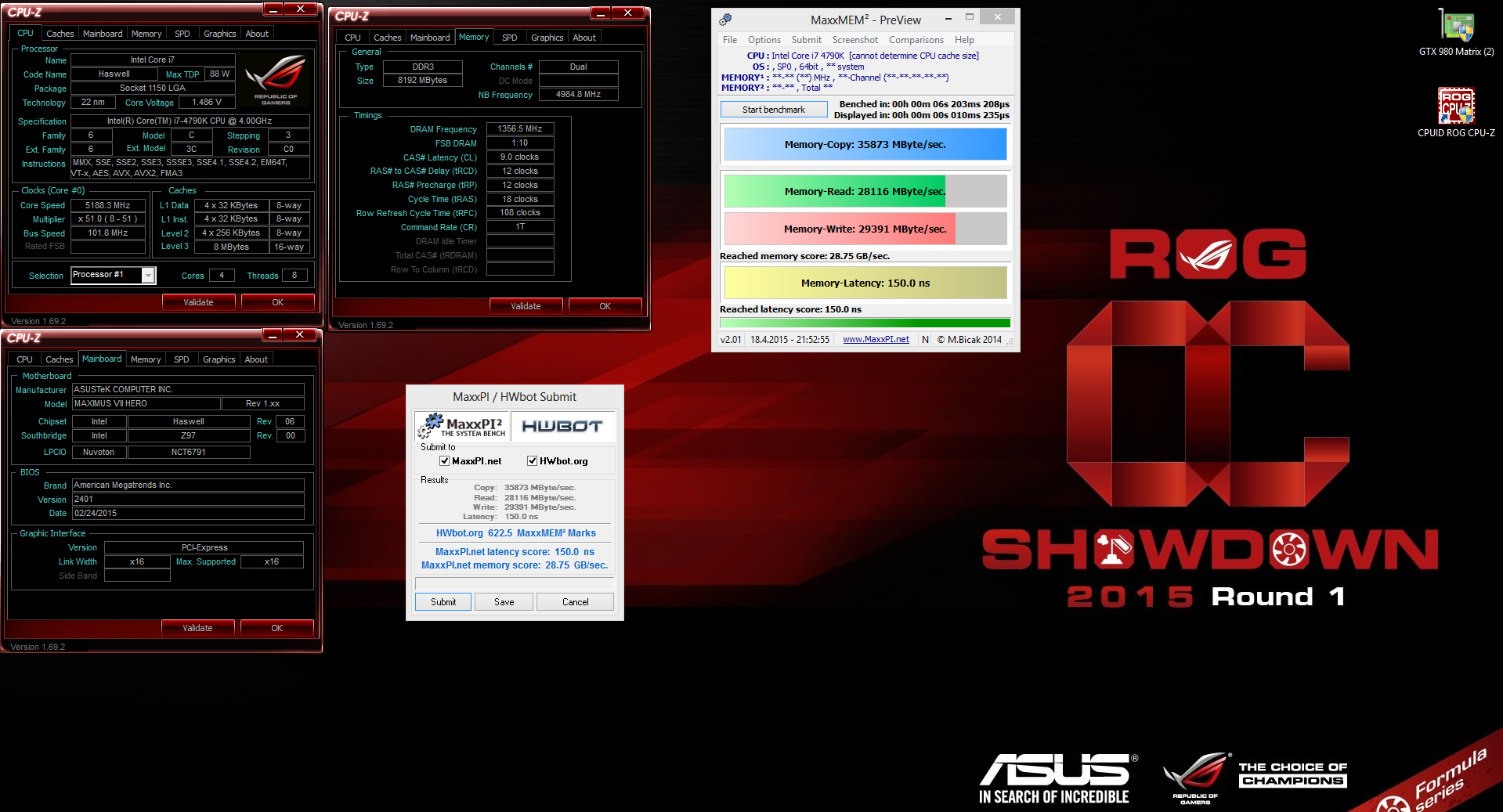The image size is (1503, 812).
Task: Click ROG logo in CPU-Z CPU window
Action: pyautogui.click(x=275, y=80)
